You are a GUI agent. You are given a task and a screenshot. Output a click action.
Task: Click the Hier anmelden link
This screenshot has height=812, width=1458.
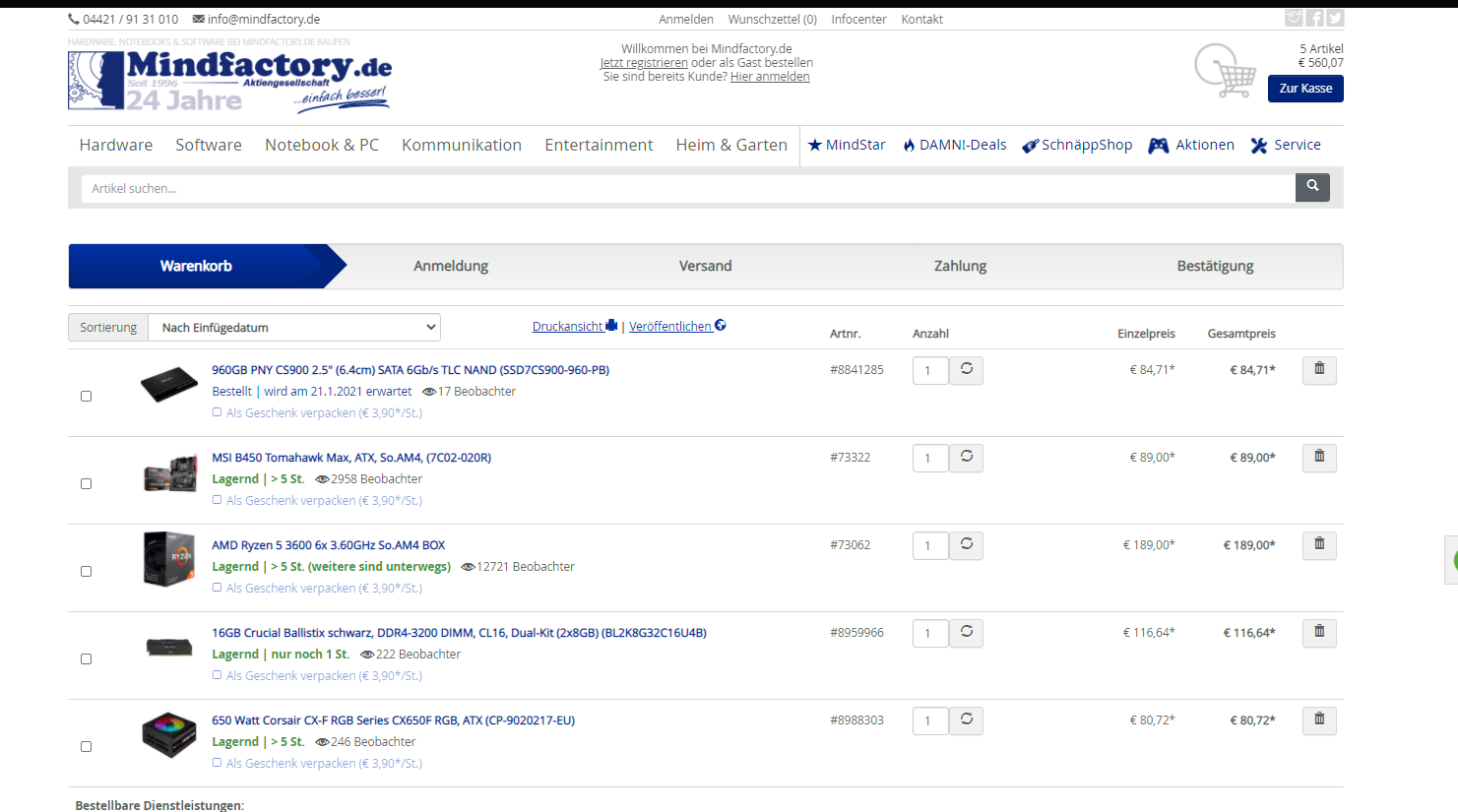click(x=770, y=76)
